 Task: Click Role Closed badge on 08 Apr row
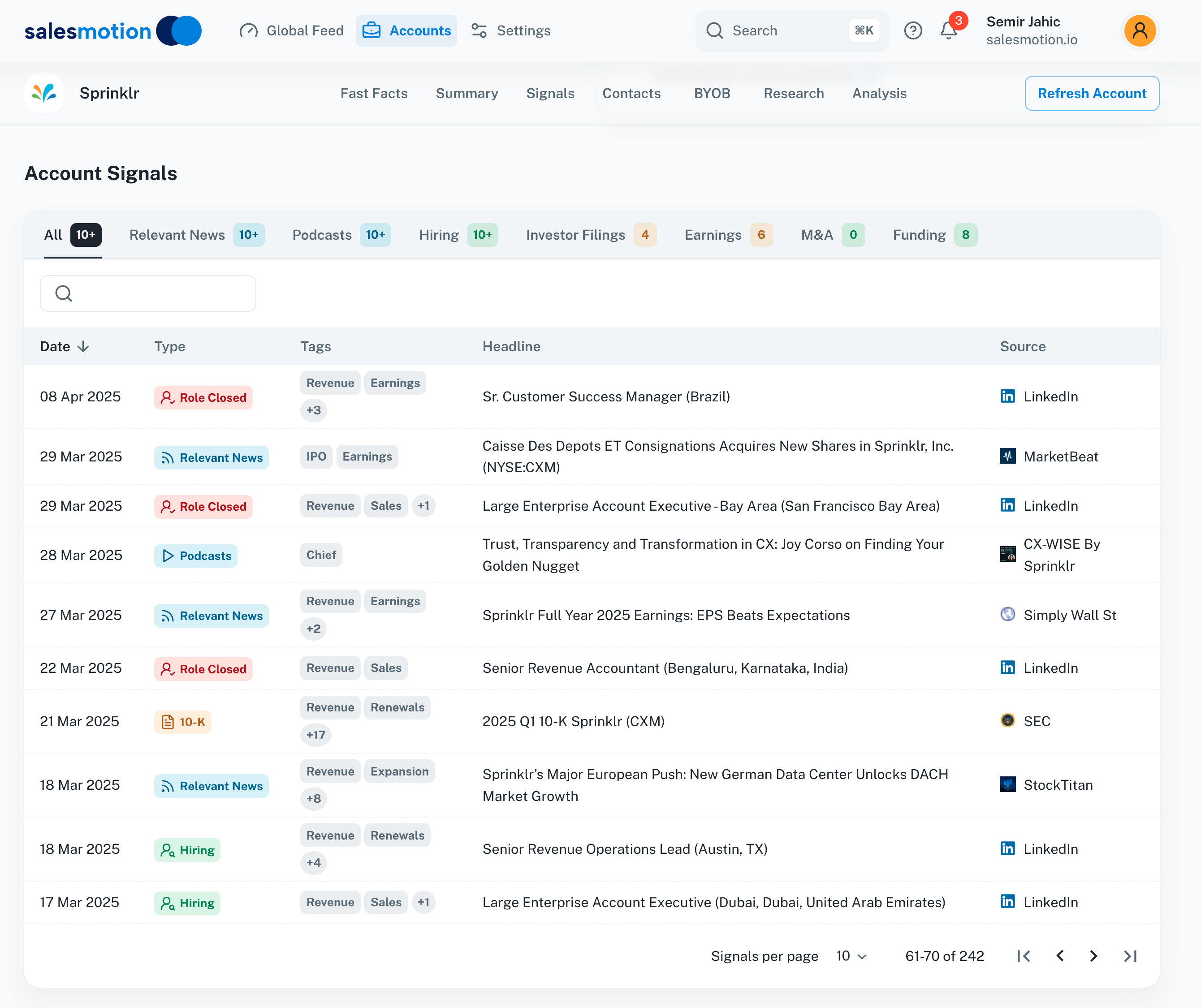(x=203, y=397)
